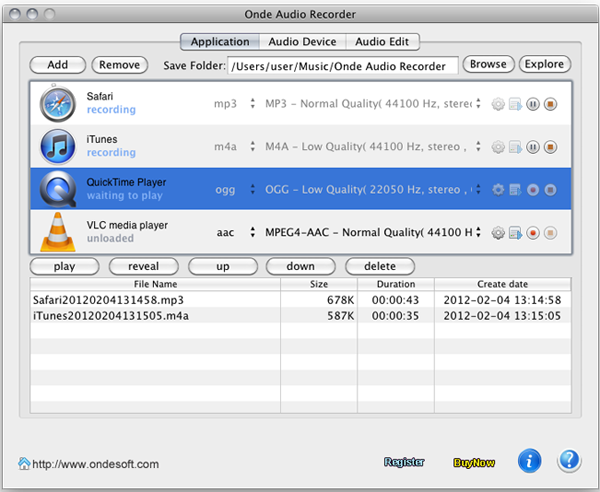Explore the save folder

click(x=545, y=64)
